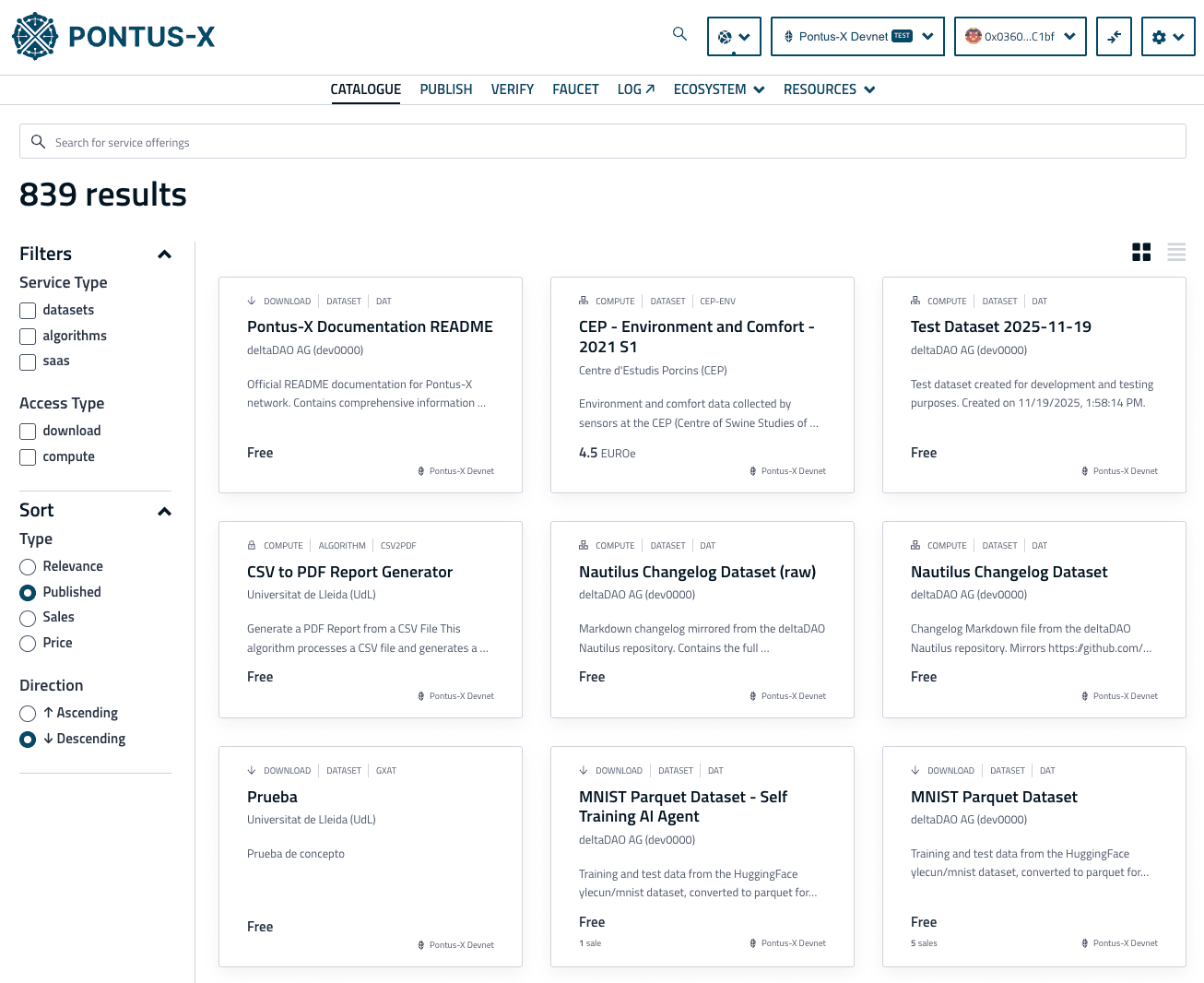Screen dimensions: 1204x983
Task: Collapse the Filters panel chevron
Action: (x=164, y=255)
